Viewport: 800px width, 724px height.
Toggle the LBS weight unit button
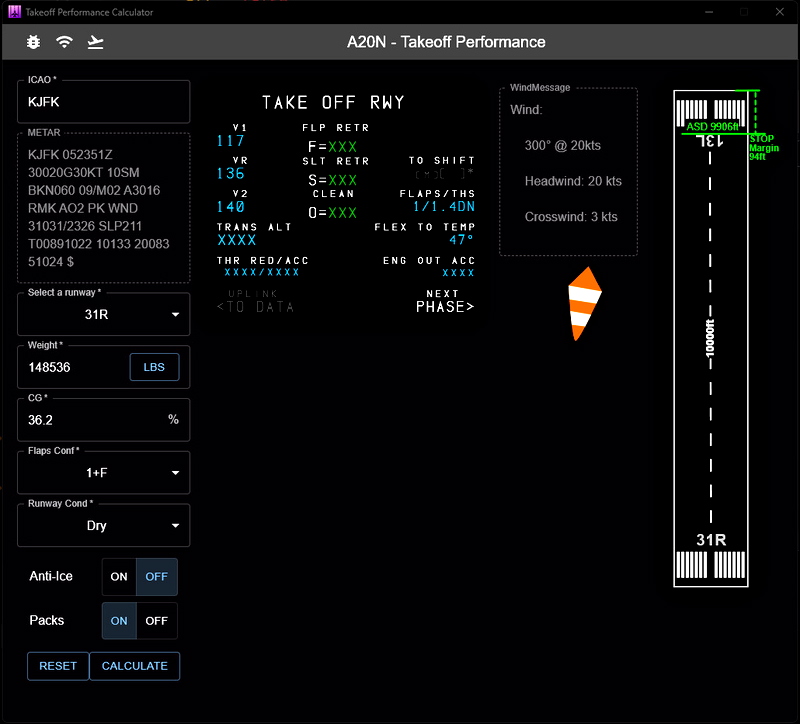click(x=154, y=366)
